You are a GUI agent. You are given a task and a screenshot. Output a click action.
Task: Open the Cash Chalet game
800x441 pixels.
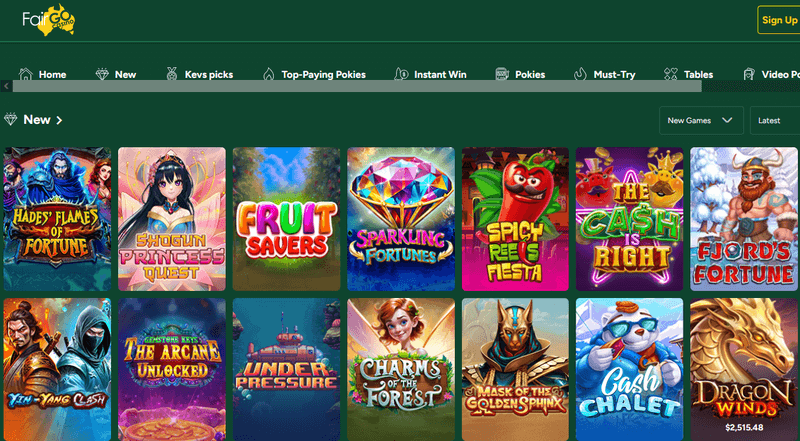click(630, 370)
